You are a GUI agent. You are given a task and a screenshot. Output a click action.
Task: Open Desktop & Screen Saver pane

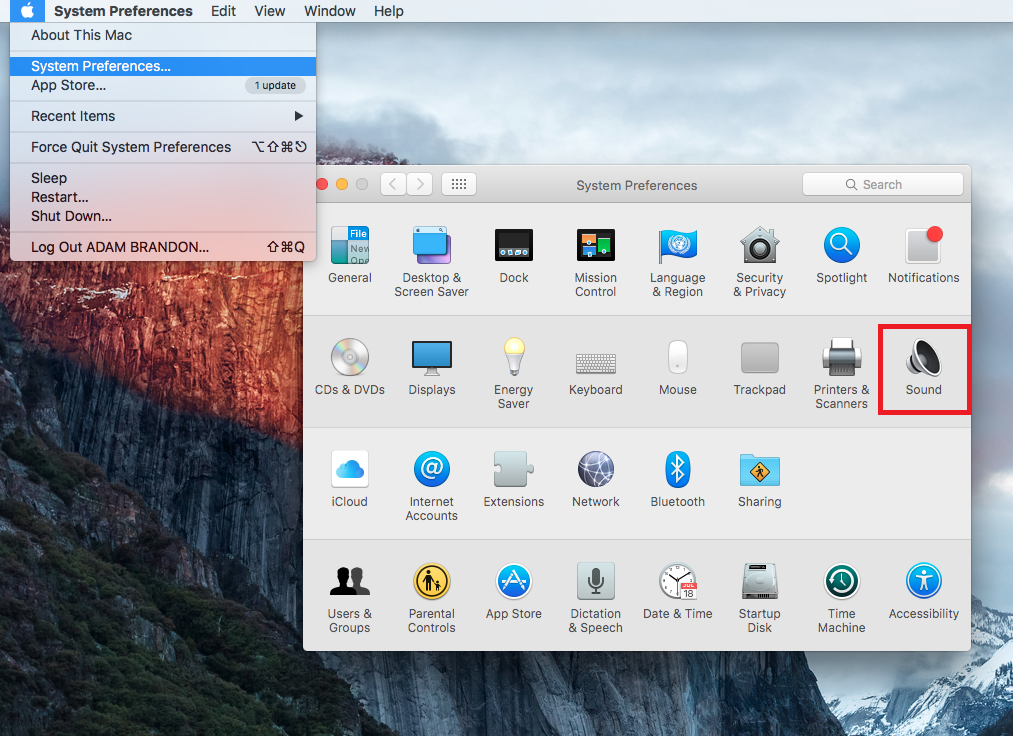(432, 262)
